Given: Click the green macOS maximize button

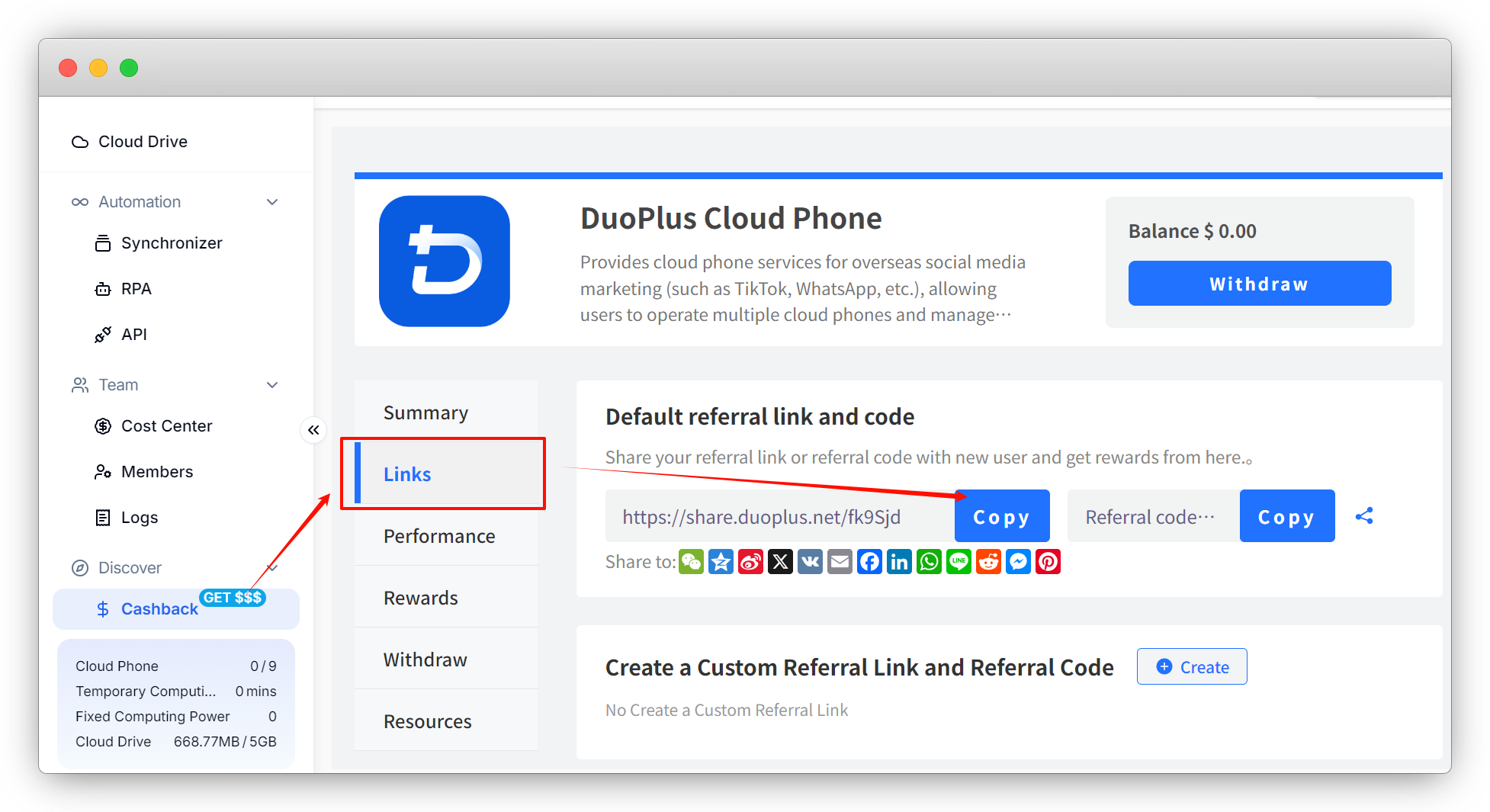Looking at the screenshot, I should [x=129, y=68].
